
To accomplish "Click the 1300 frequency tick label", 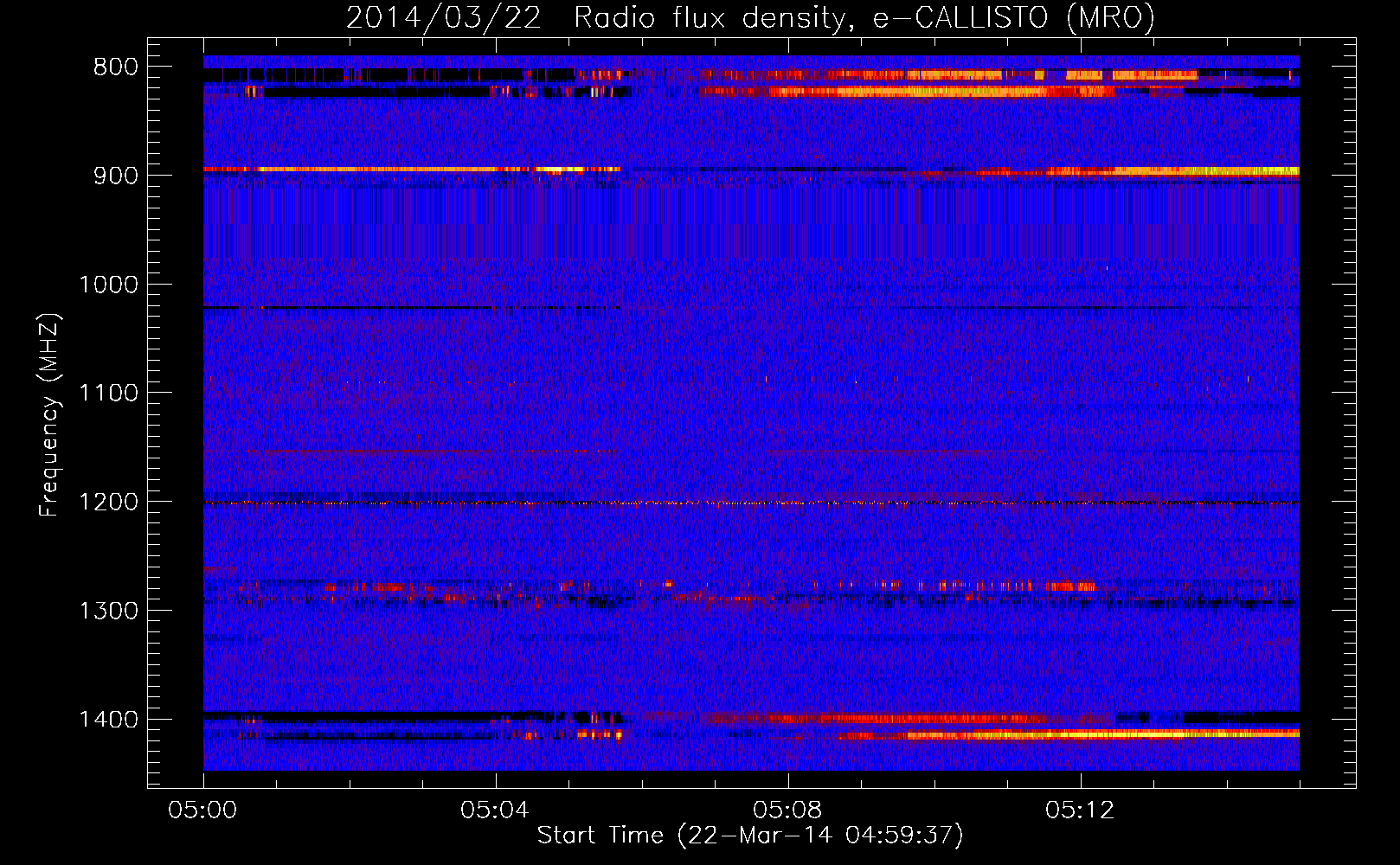I will coord(108,612).
